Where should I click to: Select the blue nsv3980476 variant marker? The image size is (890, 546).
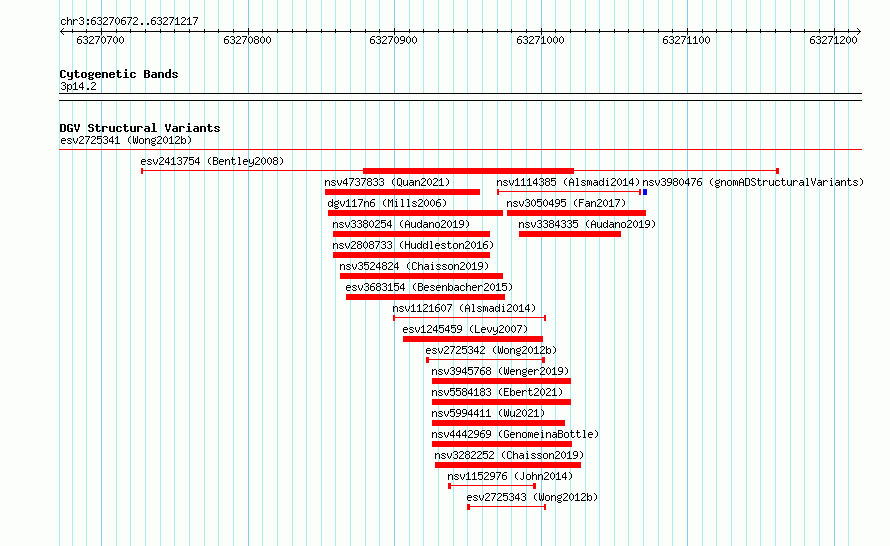coord(645,192)
